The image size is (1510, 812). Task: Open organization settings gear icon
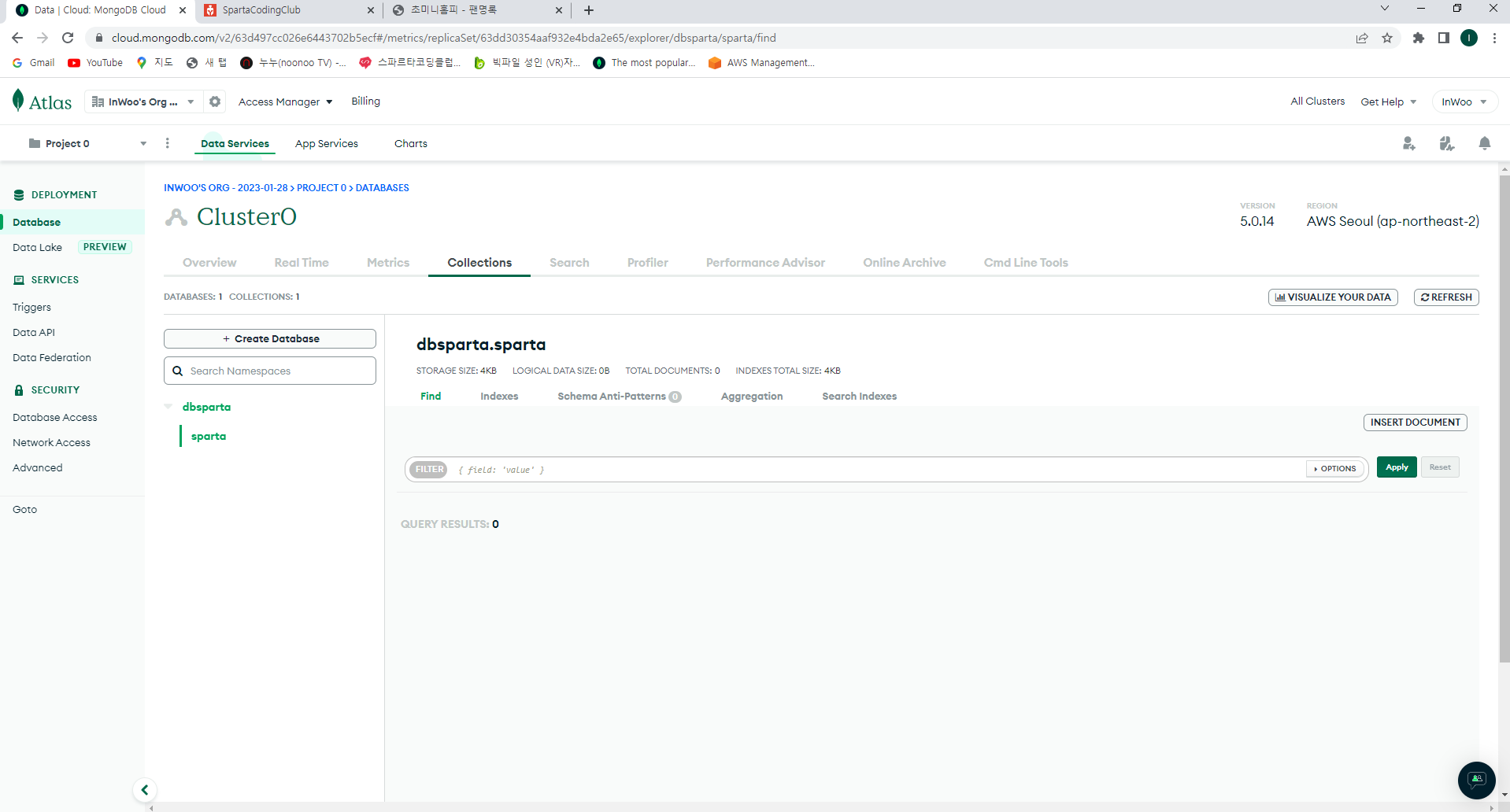215,101
